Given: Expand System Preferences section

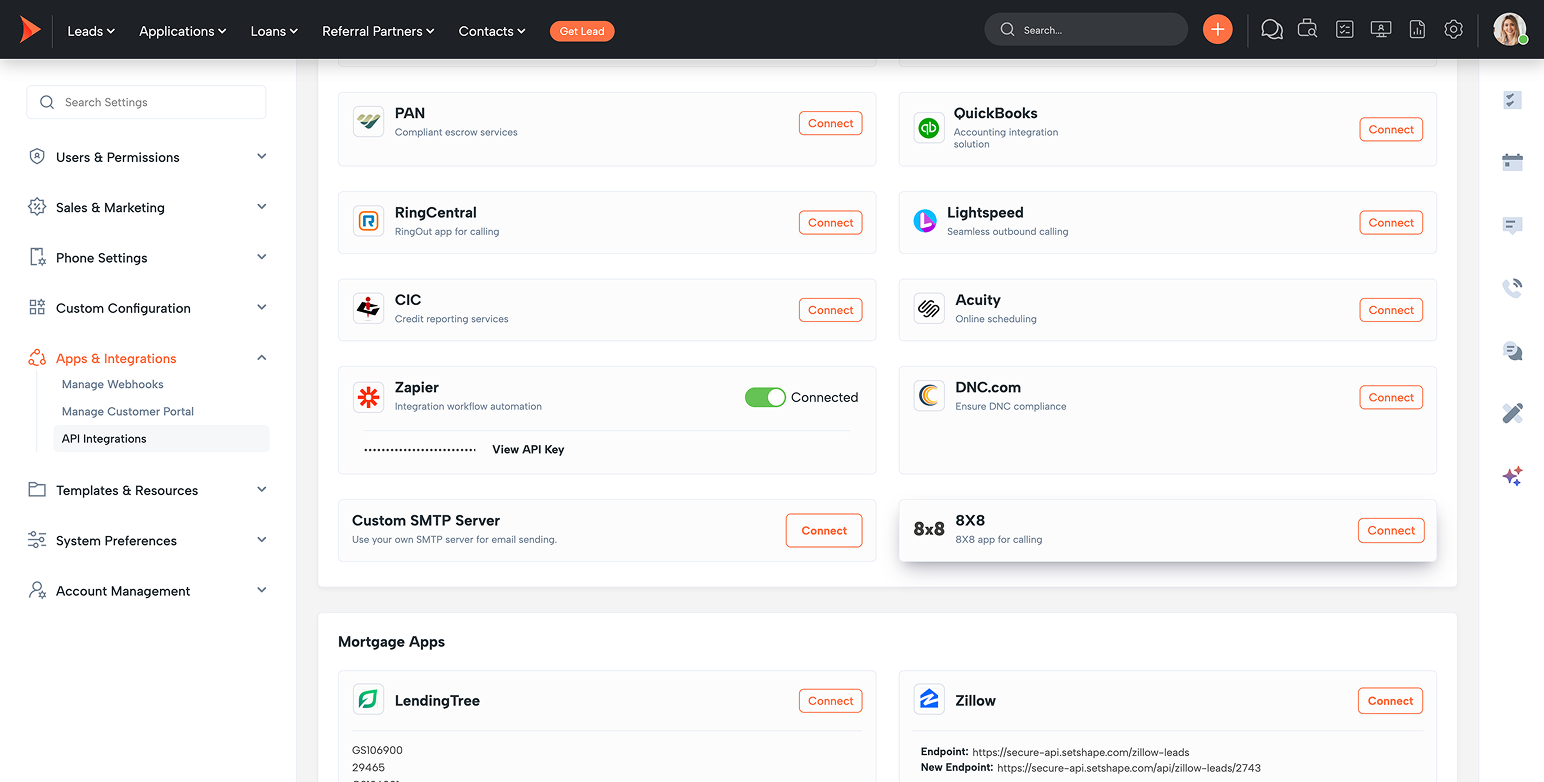Looking at the screenshot, I should pyautogui.click(x=148, y=540).
